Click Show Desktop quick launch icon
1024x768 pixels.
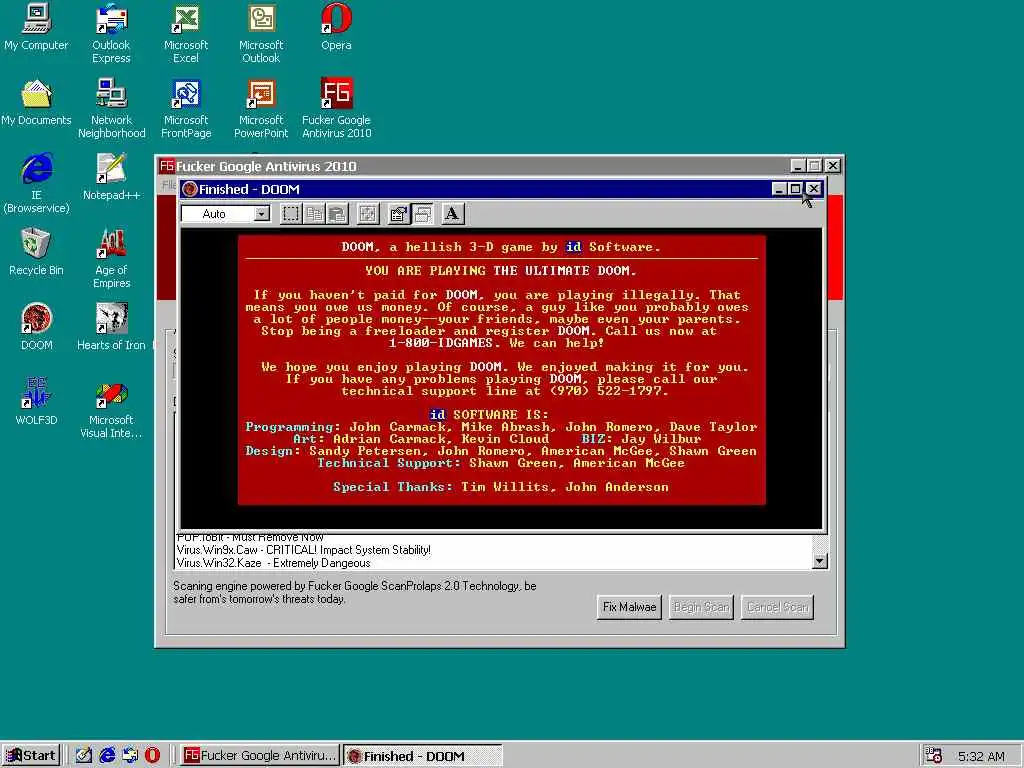point(84,756)
